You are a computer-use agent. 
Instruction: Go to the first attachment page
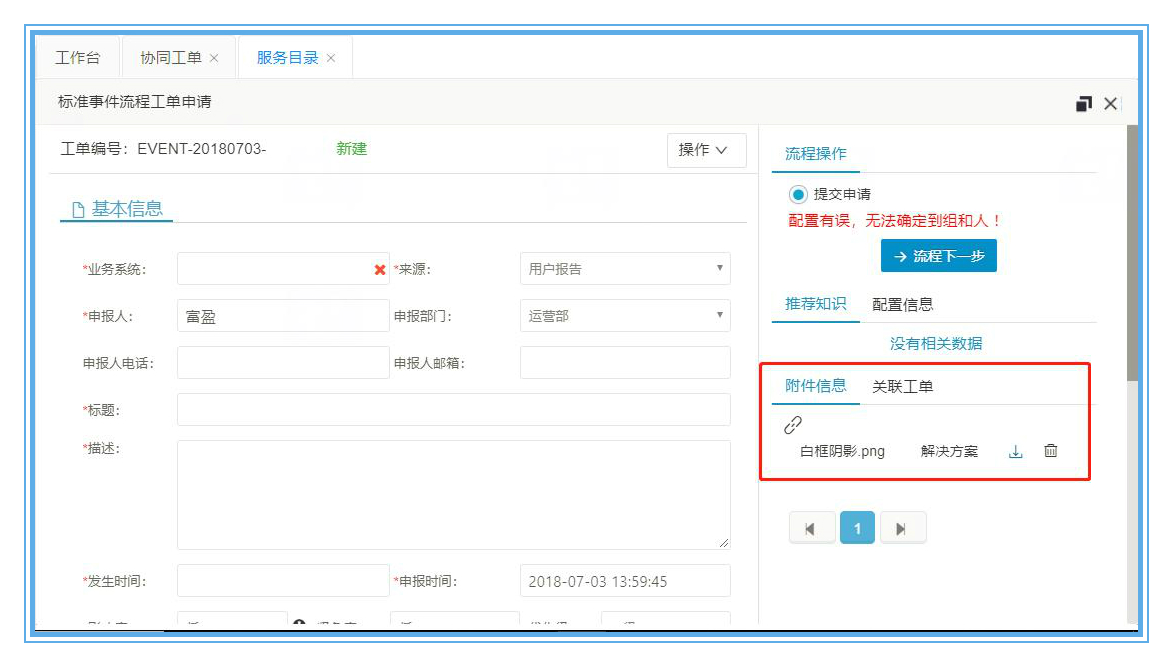click(810, 529)
